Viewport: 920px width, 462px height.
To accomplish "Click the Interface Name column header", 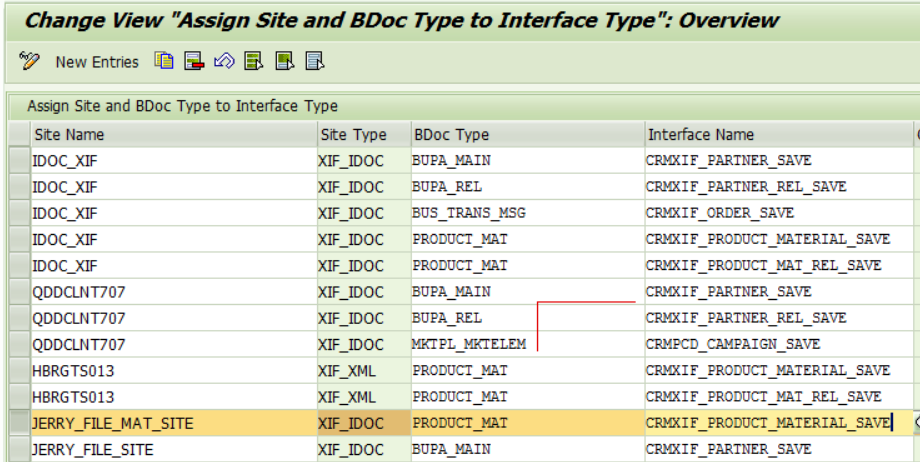I will click(779, 134).
